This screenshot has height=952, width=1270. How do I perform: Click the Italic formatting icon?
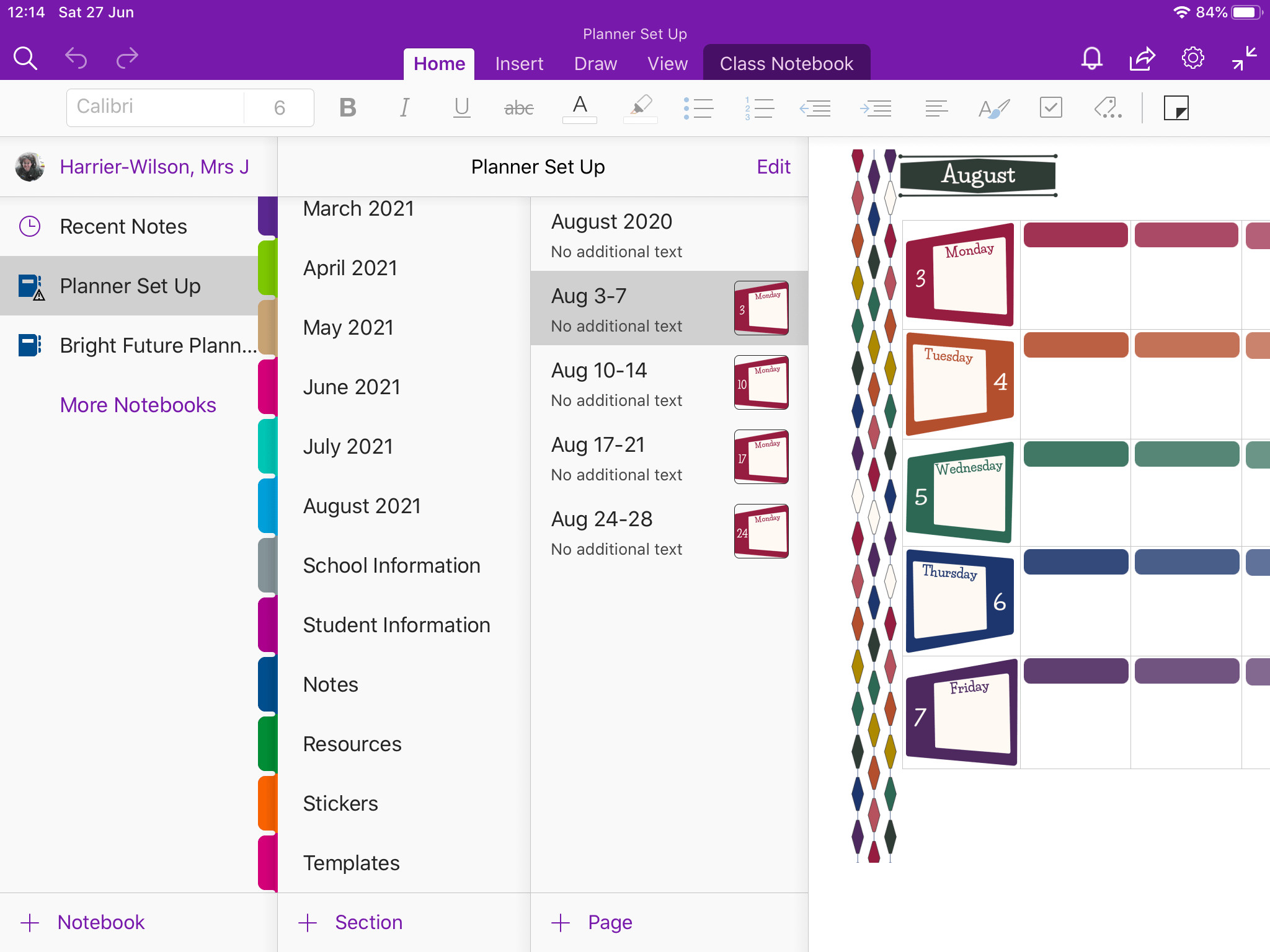click(x=405, y=107)
